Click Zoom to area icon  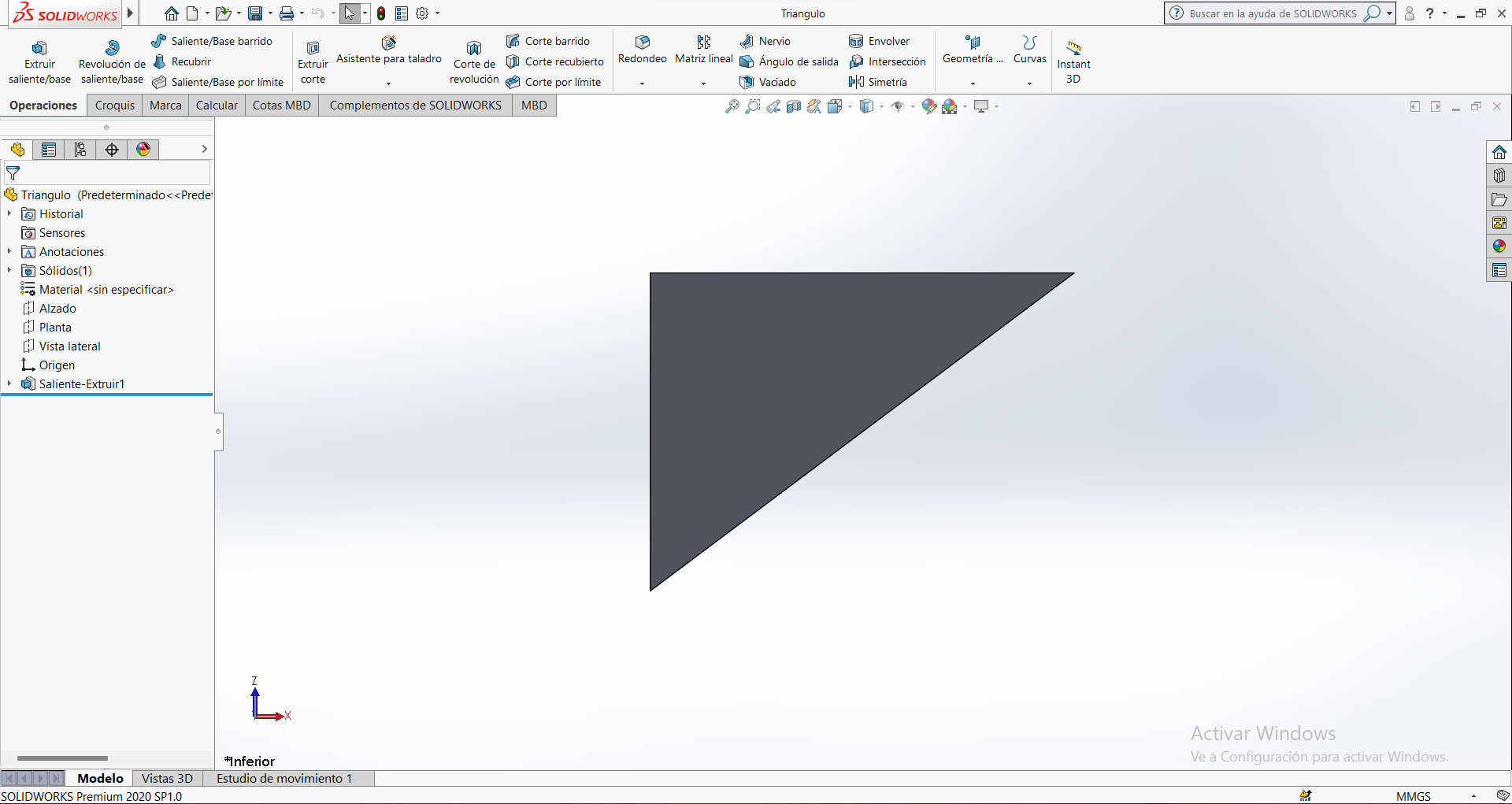pyautogui.click(x=753, y=106)
